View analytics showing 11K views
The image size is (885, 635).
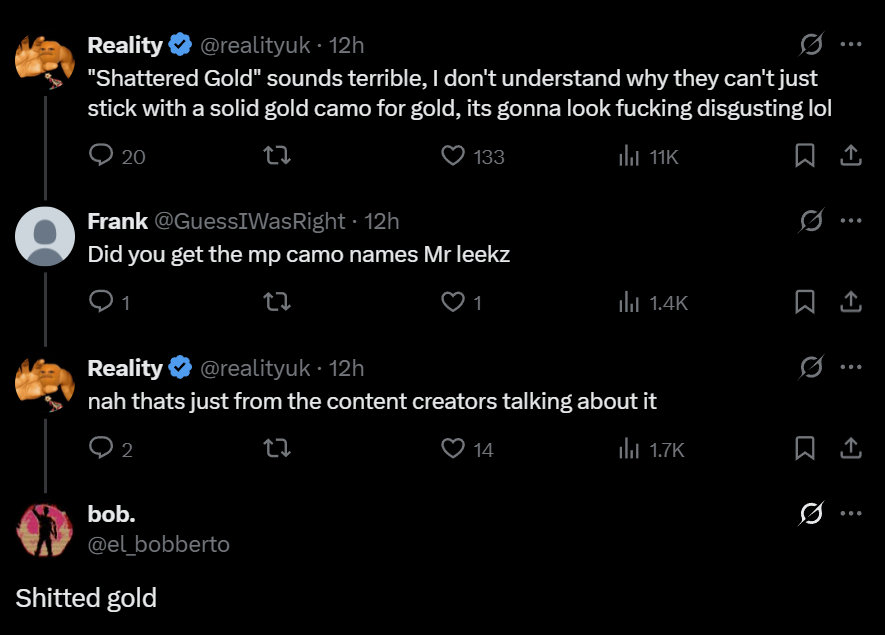point(629,156)
